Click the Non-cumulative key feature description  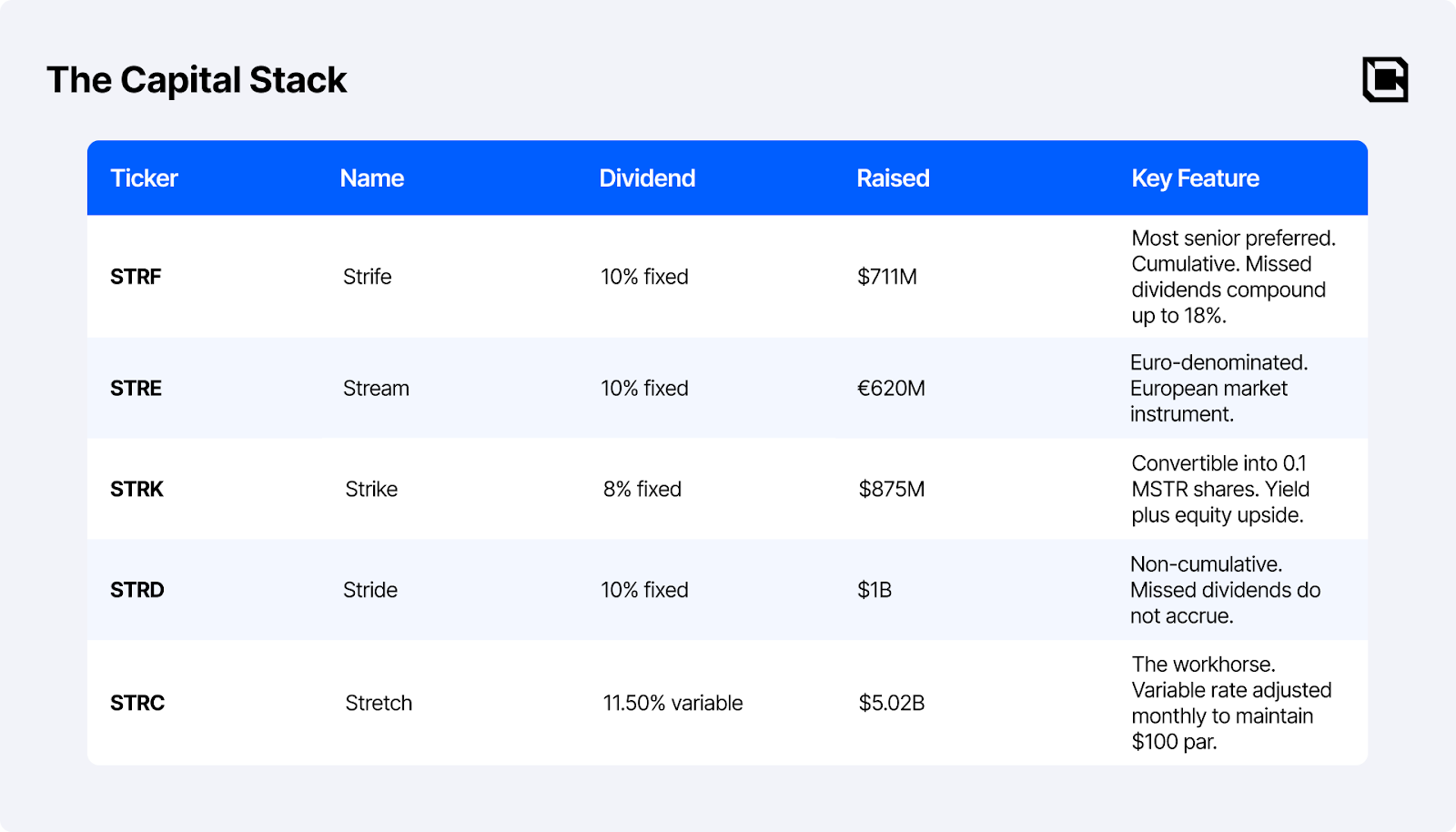(x=1224, y=590)
